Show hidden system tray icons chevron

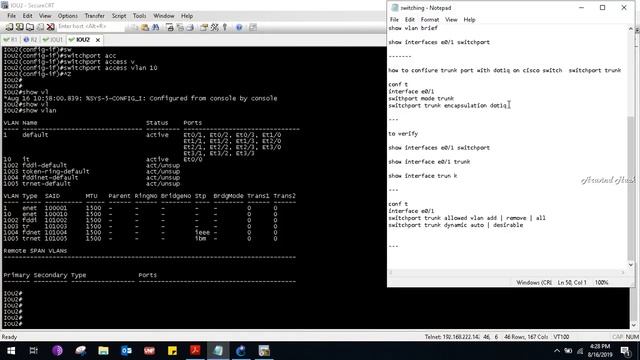557,351
